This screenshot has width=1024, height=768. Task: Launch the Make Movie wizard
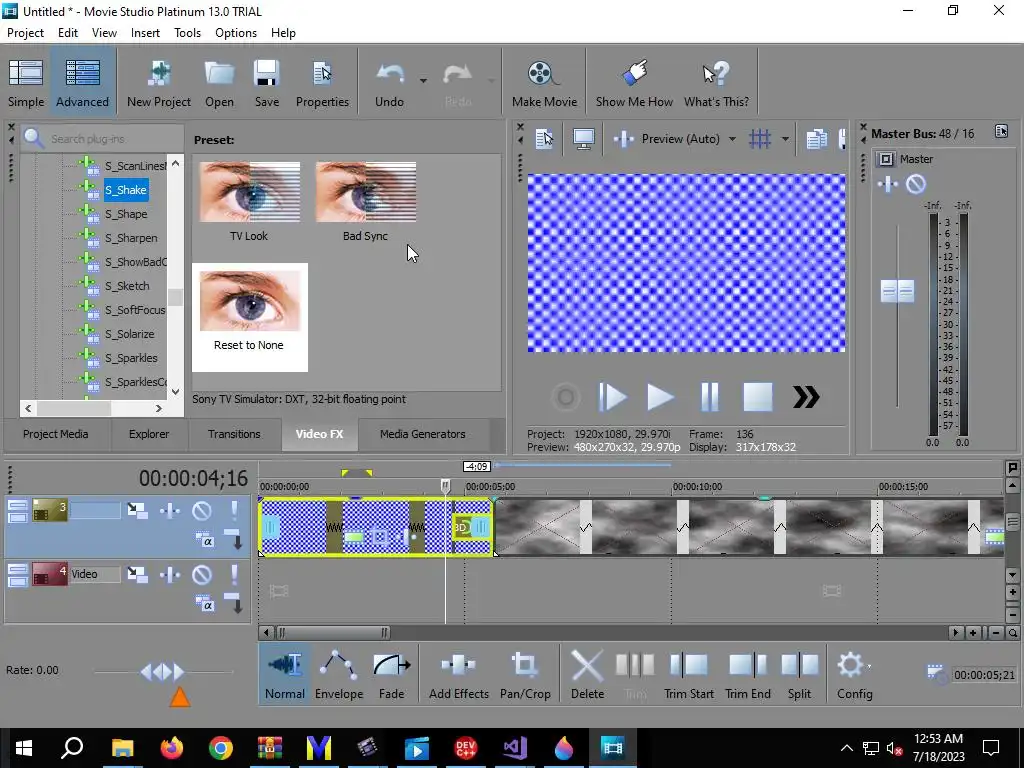[x=544, y=83]
